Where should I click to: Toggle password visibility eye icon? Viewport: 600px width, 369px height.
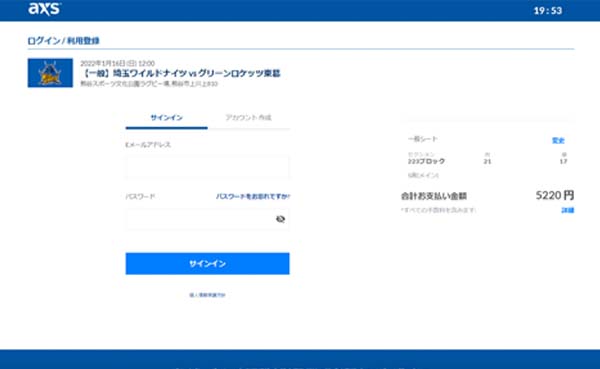280,219
